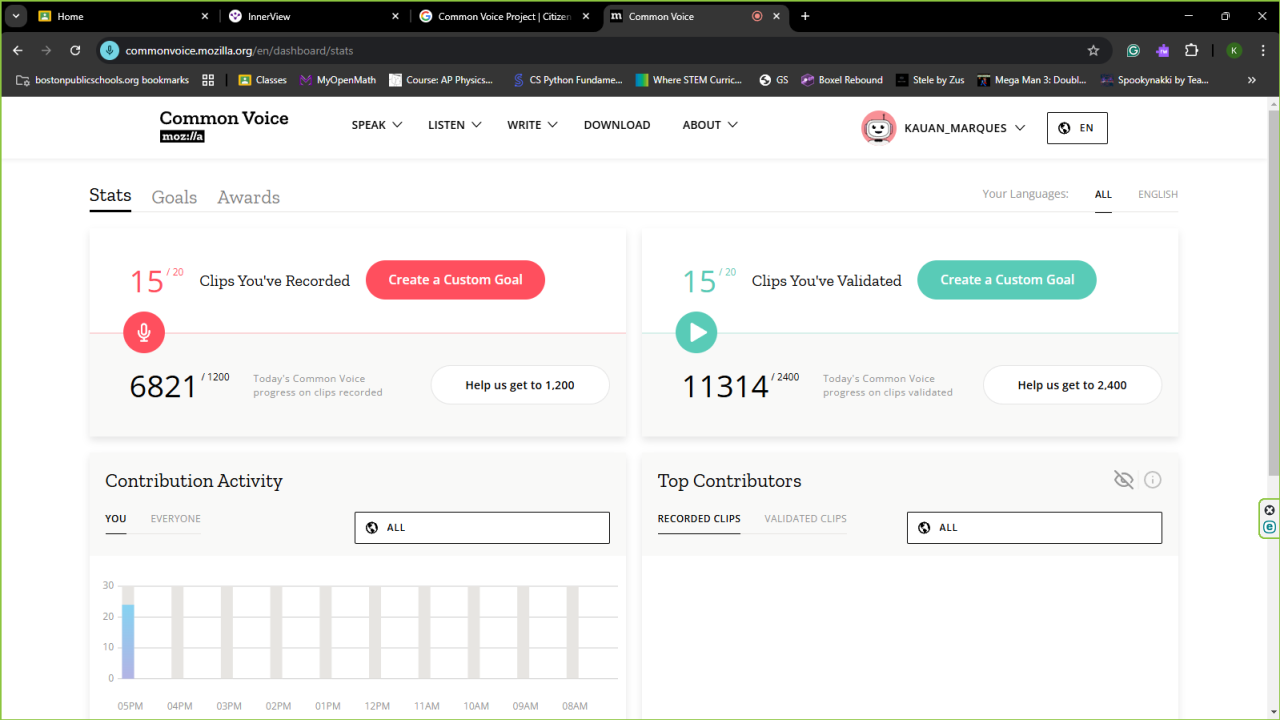The height and width of the screenshot is (720, 1280).
Task: Click the address bar URL
Action: pyautogui.click(x=239, y=50)
